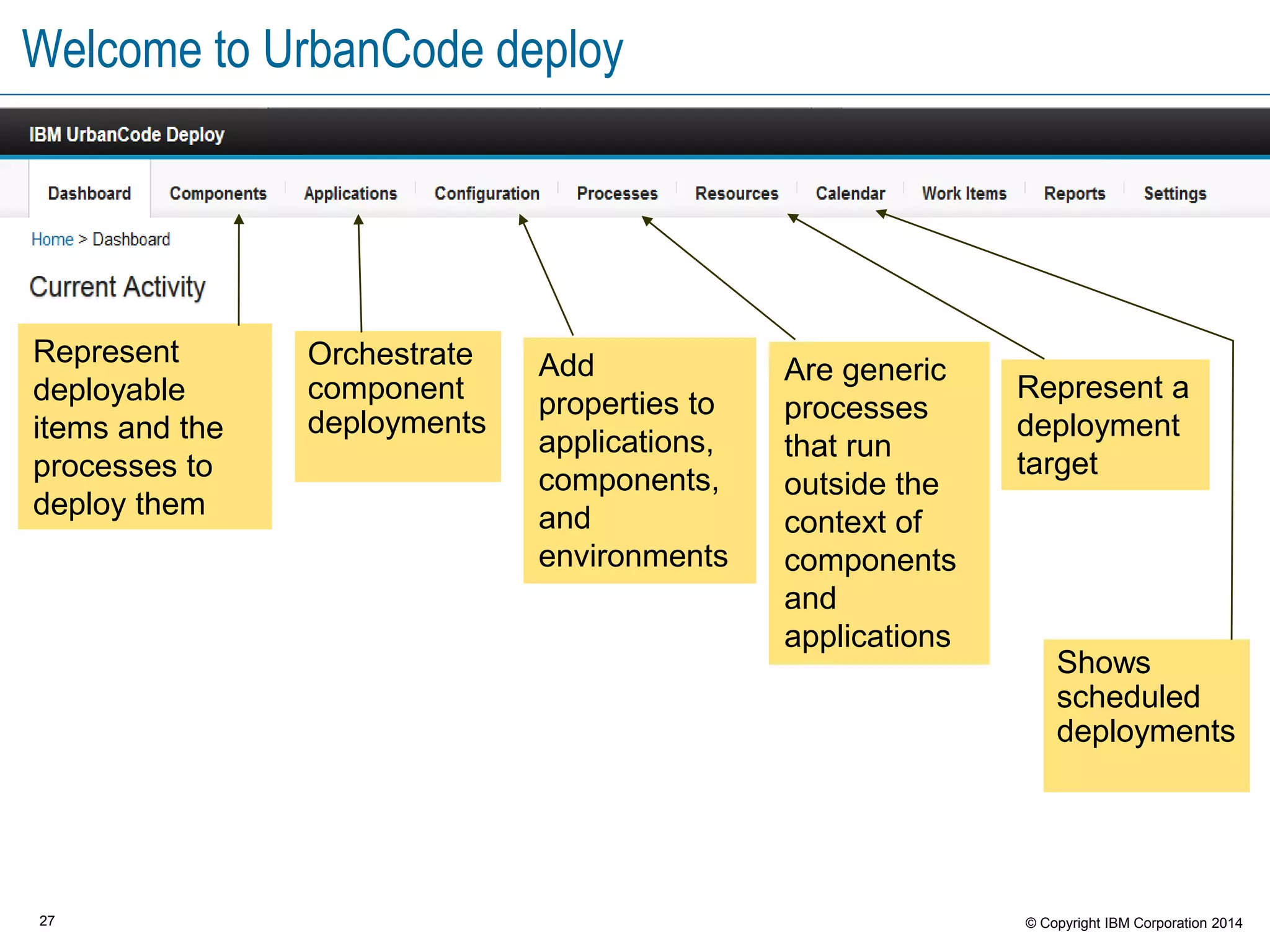The image size is (1270, 952).
Task: Select the 'Represent a deployment target' note
Action: pyautogui.click(x=1105, y=425)
